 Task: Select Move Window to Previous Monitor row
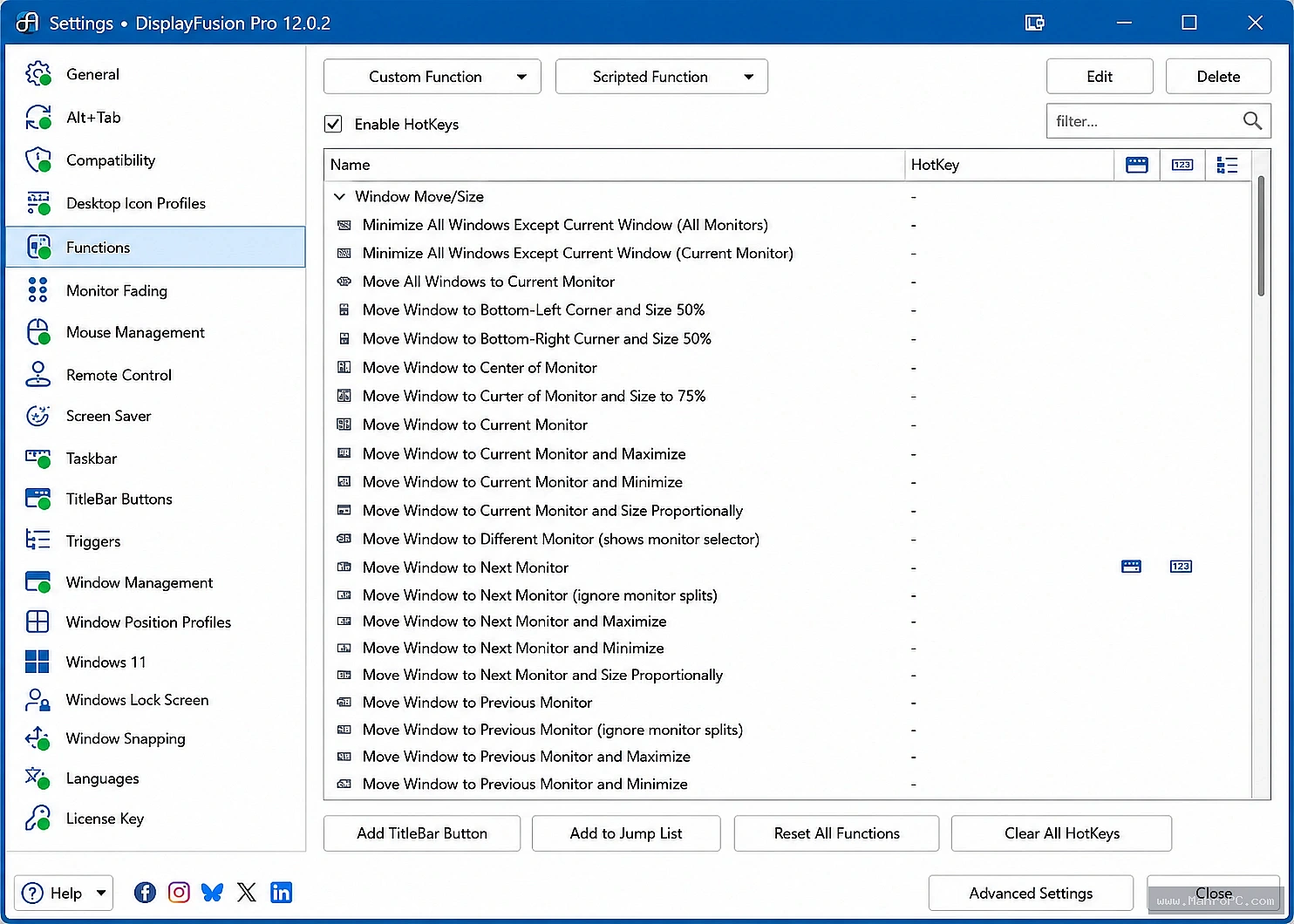pyautogui.click(x=788, y=703)
